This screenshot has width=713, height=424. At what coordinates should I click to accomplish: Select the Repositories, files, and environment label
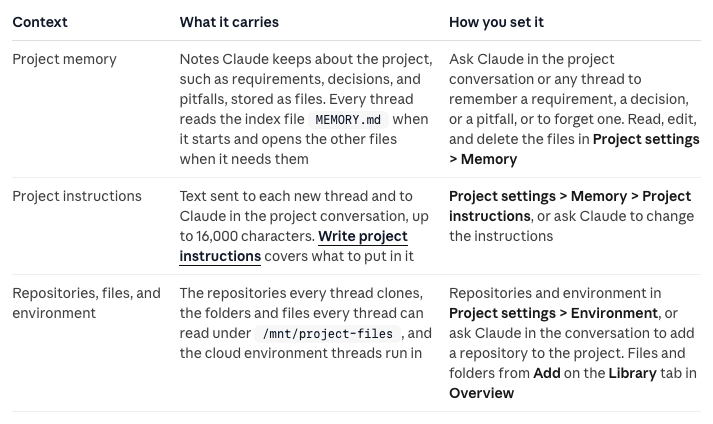pyautogui.click(x=86, y=303)
